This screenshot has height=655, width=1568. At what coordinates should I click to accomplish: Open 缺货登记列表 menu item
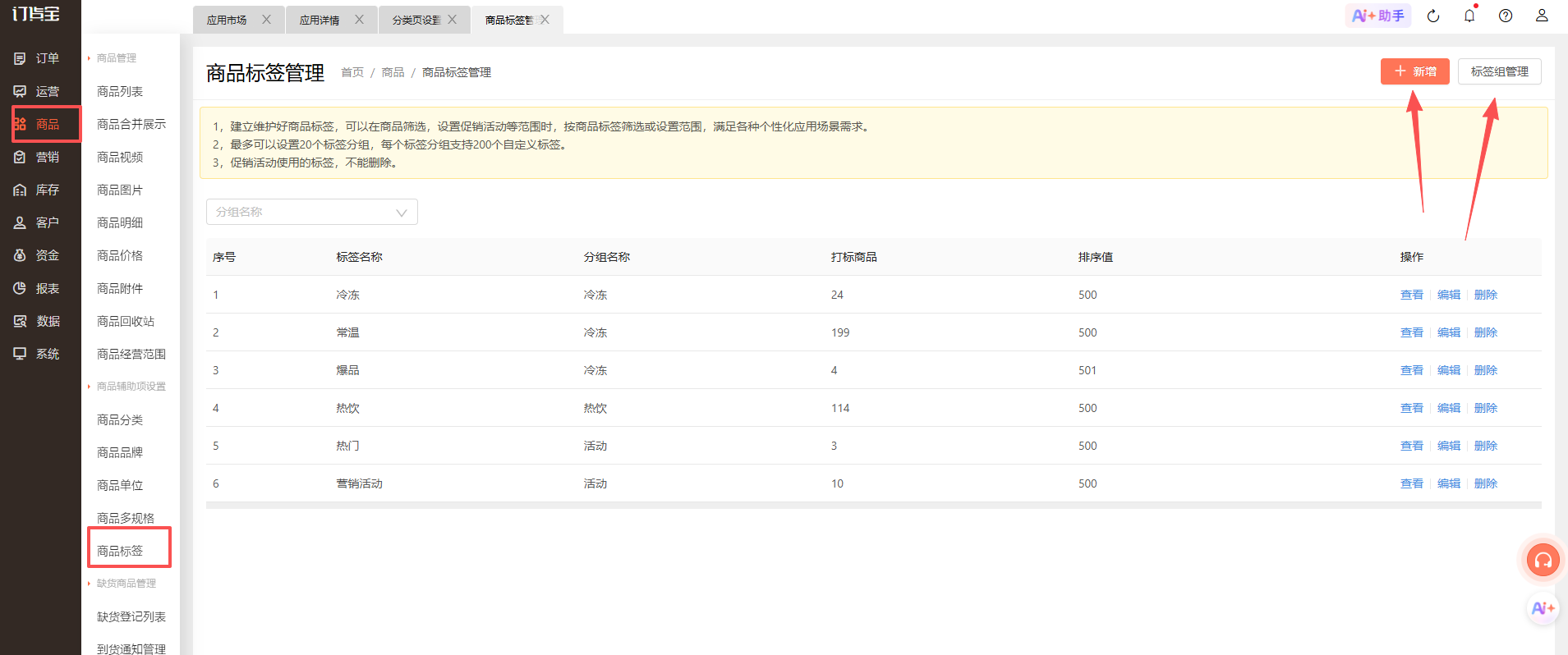click(x=131, y=616)
